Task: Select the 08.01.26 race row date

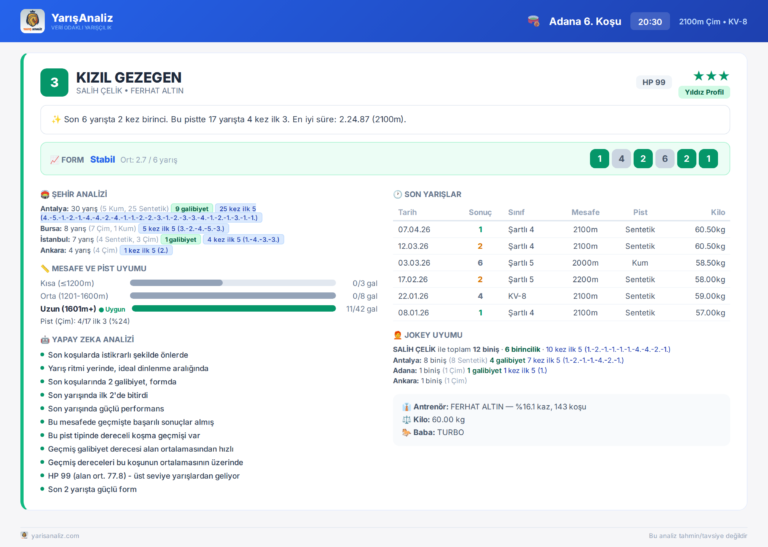Action: [x=413, y=313]
